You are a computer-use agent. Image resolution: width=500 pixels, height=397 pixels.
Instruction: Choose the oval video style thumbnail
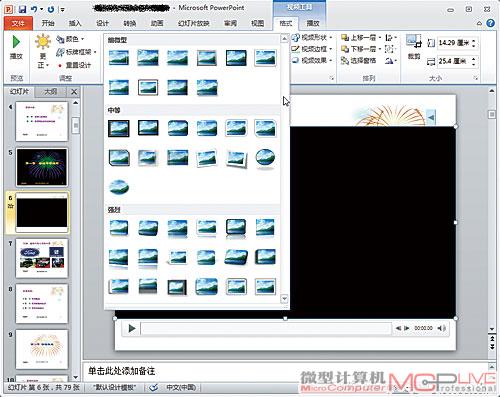point(265,157)
